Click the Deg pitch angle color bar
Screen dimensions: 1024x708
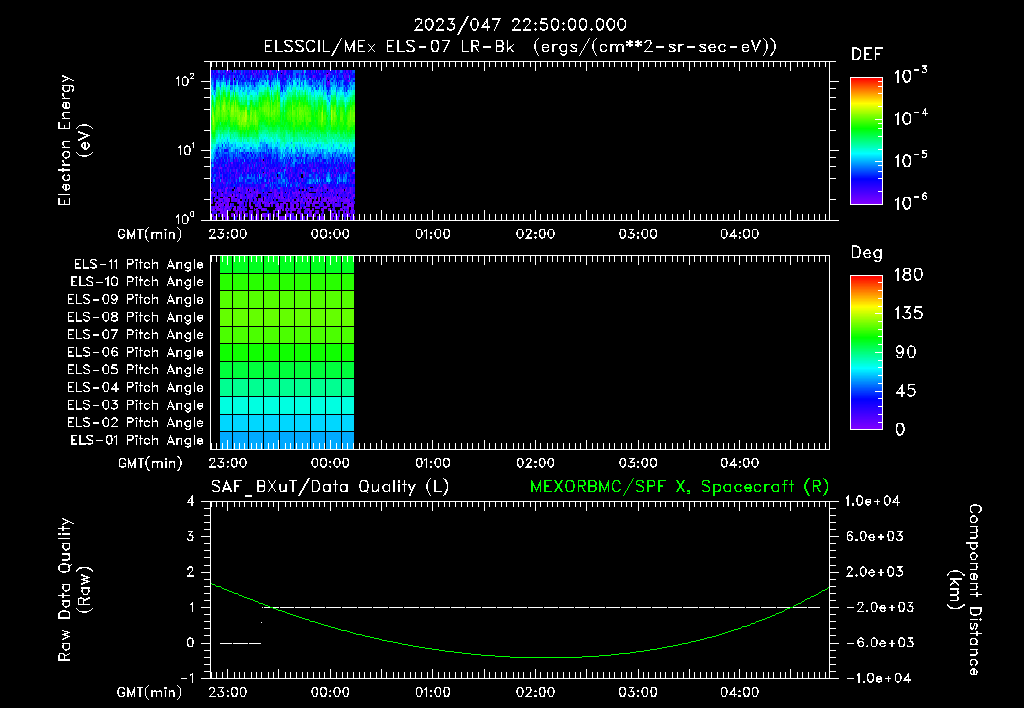tap(866, 352)
